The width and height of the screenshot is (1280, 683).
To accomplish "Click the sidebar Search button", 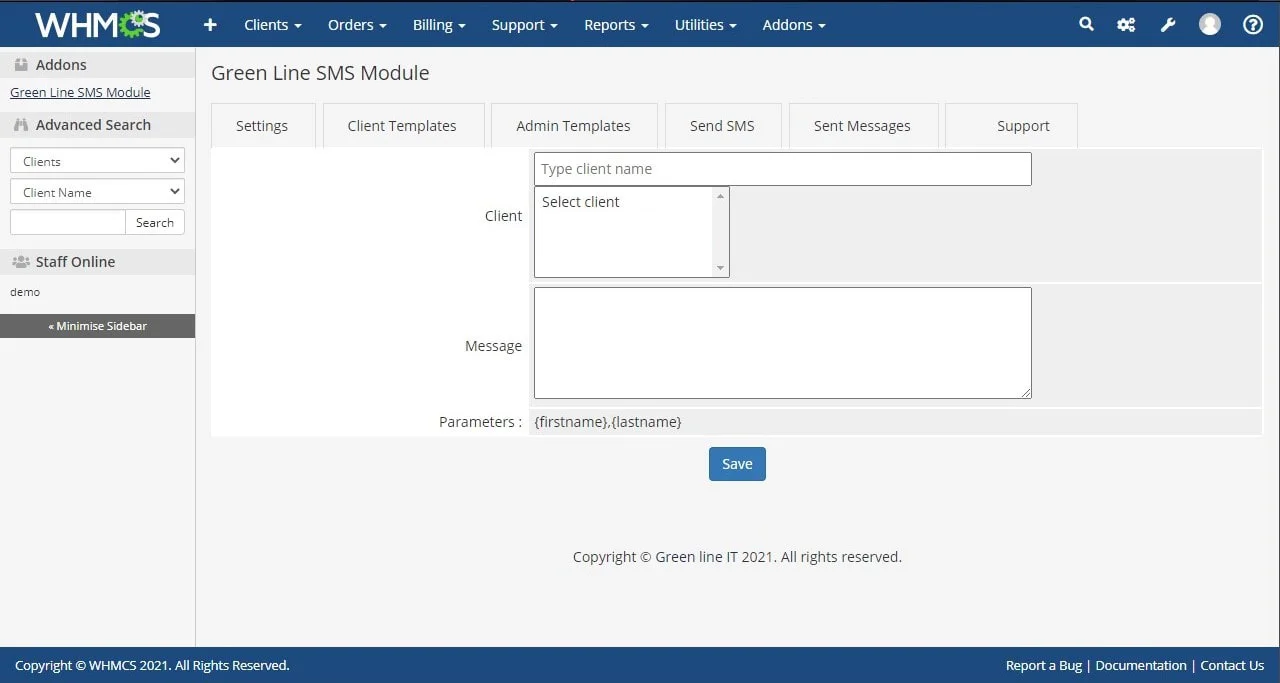I will [x=155, y=223].
